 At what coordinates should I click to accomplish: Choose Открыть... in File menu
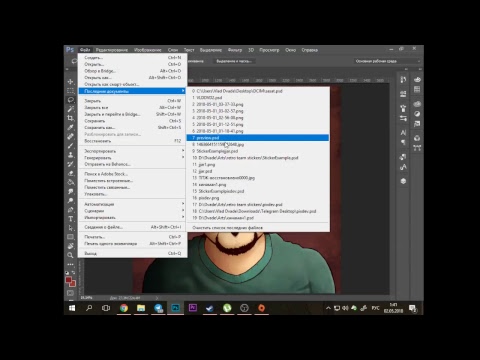coord(132,64)
